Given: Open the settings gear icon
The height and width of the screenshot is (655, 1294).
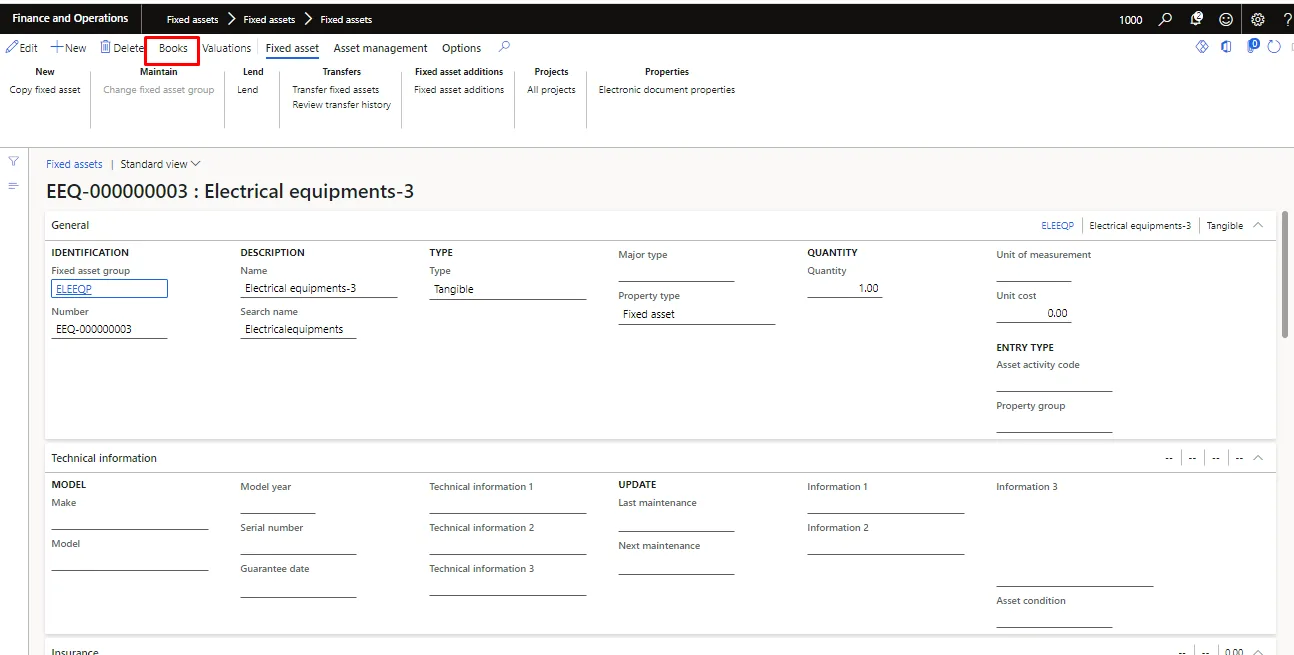Looking at the screenshot, I should (x=1258, y=19).
